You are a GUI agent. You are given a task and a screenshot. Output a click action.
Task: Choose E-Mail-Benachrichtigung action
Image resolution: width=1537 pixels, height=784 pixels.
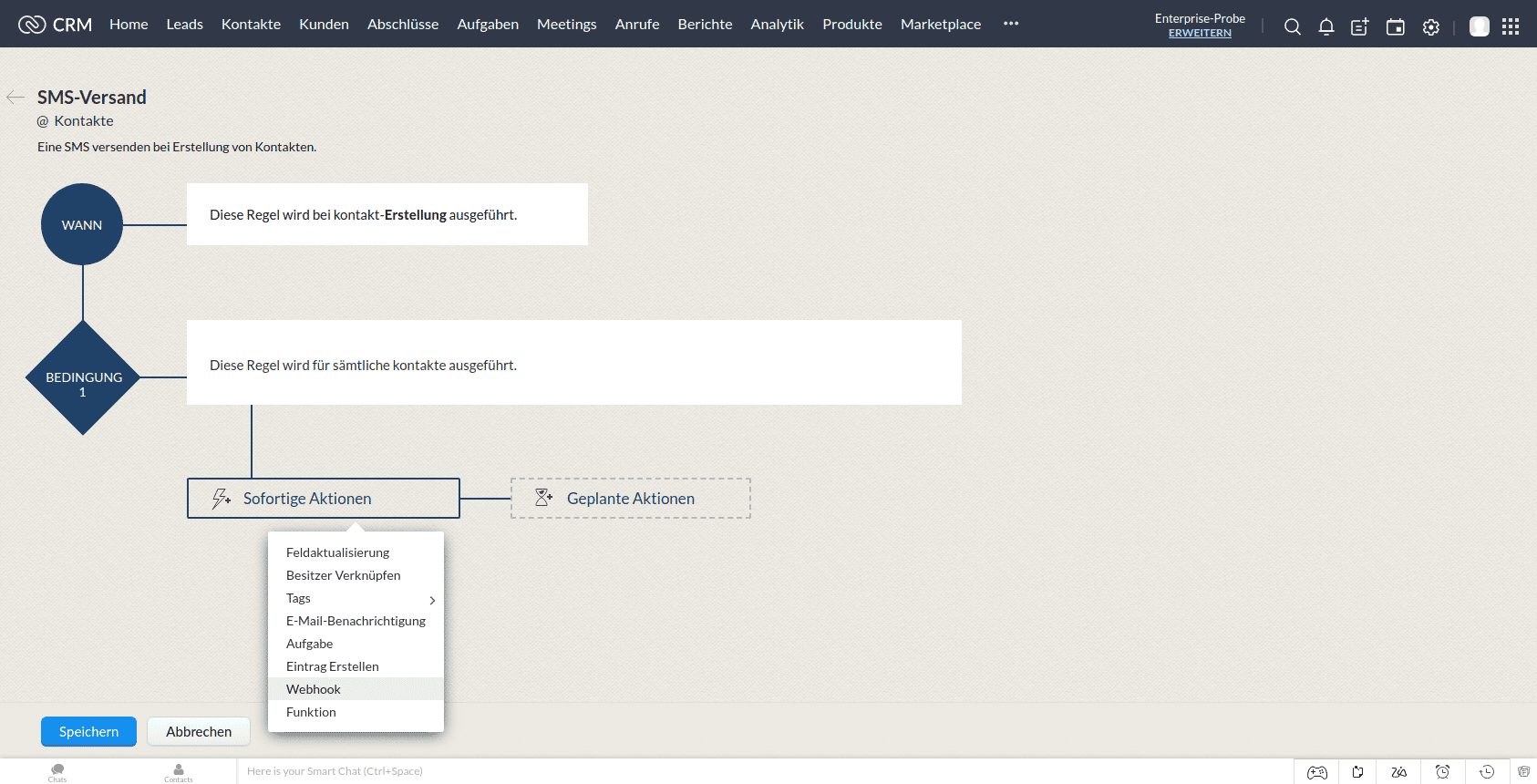[356, 621]
